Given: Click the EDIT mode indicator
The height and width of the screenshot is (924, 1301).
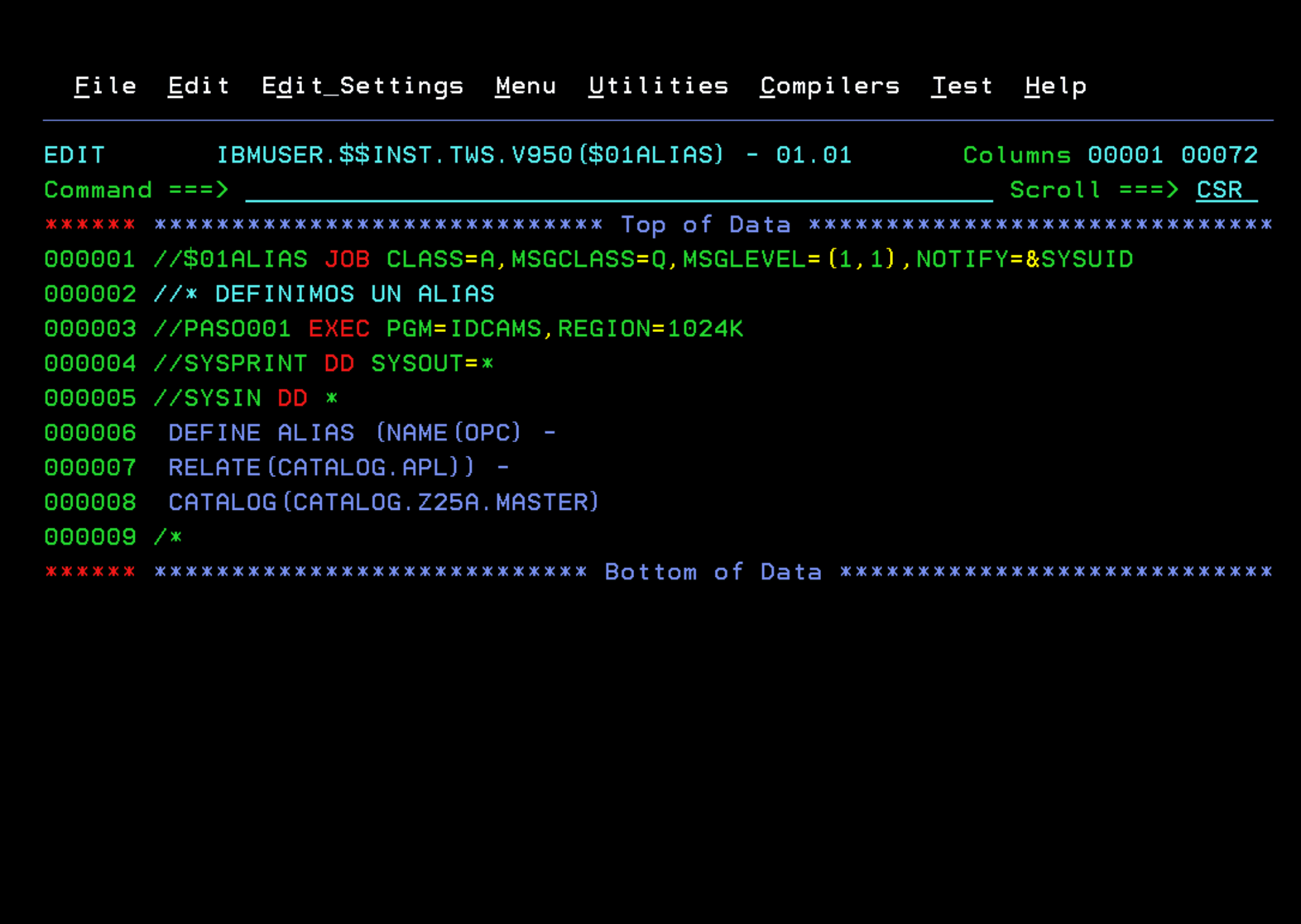Looking at the screenshot, I should 74,155.
